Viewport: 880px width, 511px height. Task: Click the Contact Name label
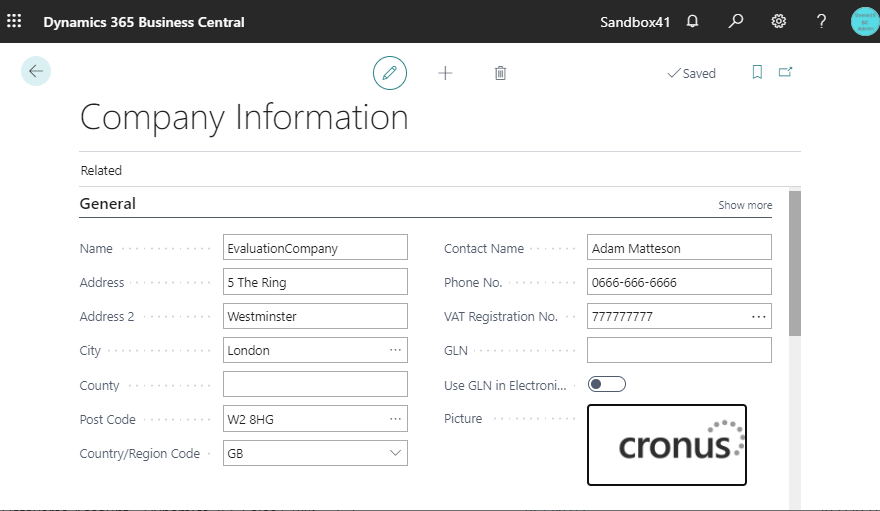point(484,248)
